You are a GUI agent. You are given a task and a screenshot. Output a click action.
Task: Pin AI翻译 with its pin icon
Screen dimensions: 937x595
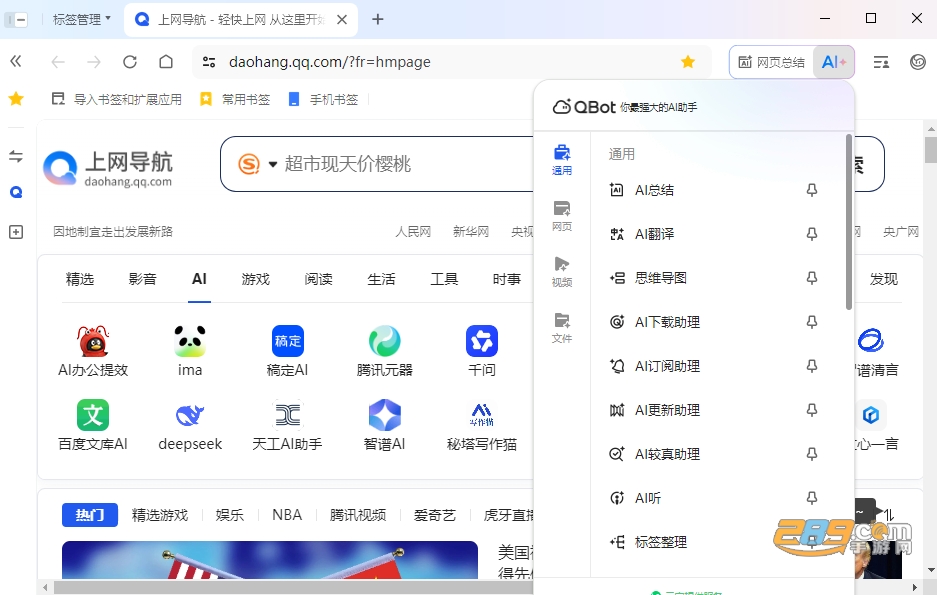812,234
